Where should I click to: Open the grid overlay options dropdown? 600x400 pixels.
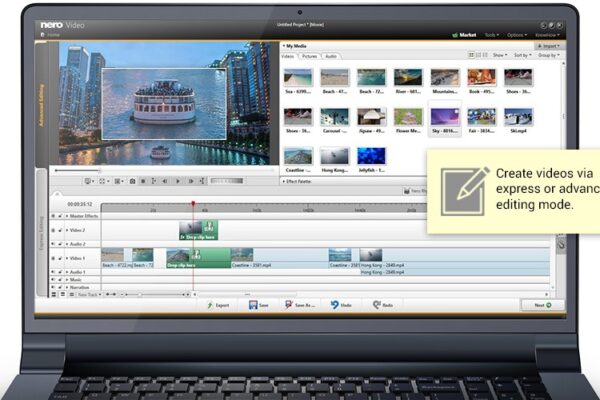point(119,181)
